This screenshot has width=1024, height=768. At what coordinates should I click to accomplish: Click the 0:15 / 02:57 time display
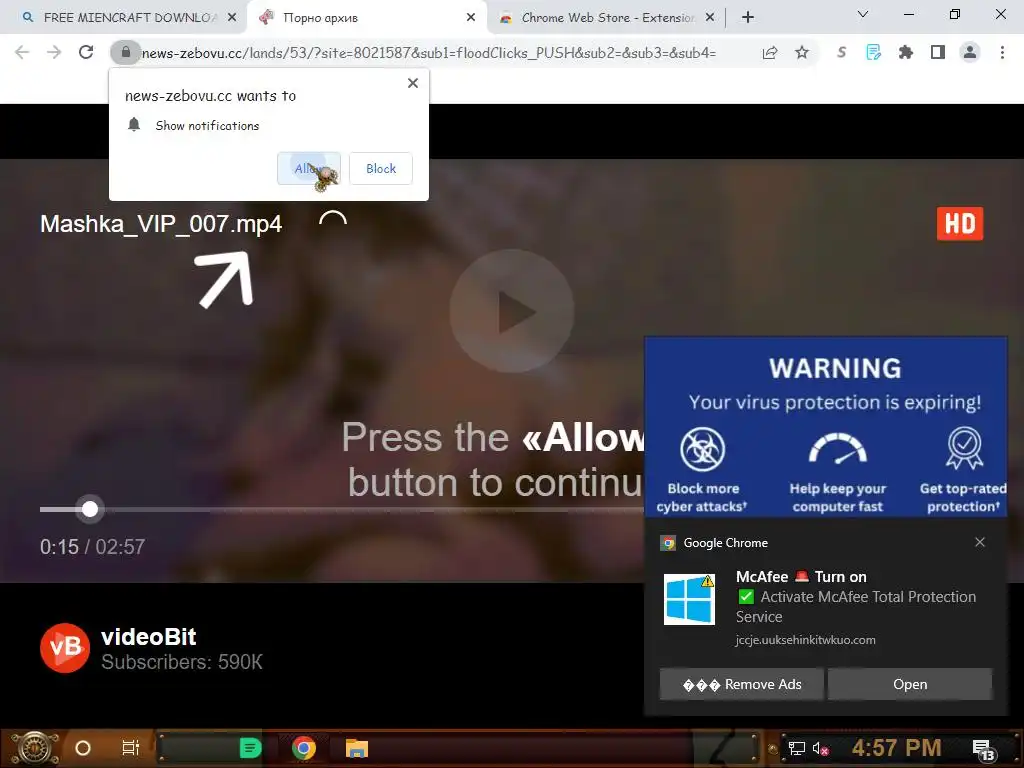click(92, 547)
